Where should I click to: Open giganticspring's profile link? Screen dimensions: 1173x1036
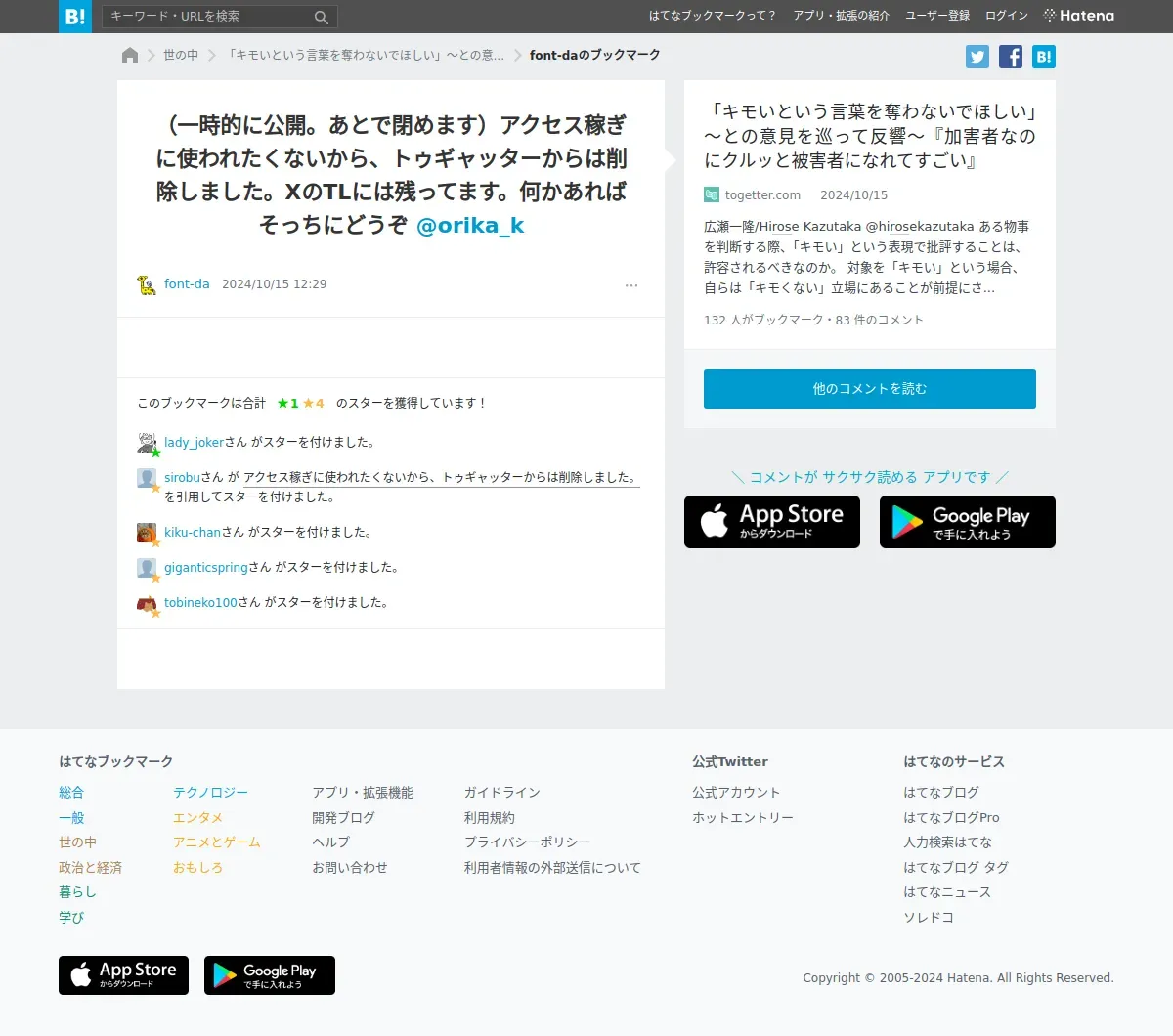click(x=206, y=568)
